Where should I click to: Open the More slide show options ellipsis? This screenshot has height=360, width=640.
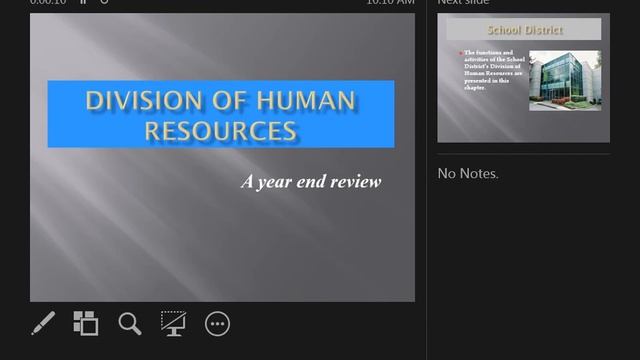[217, 324]
